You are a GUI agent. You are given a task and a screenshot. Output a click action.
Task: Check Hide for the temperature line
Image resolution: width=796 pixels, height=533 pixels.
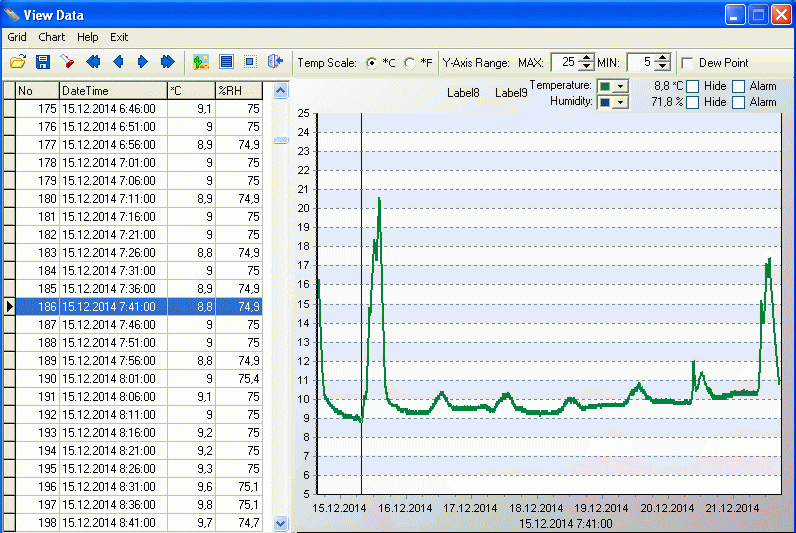pos(692,87)
